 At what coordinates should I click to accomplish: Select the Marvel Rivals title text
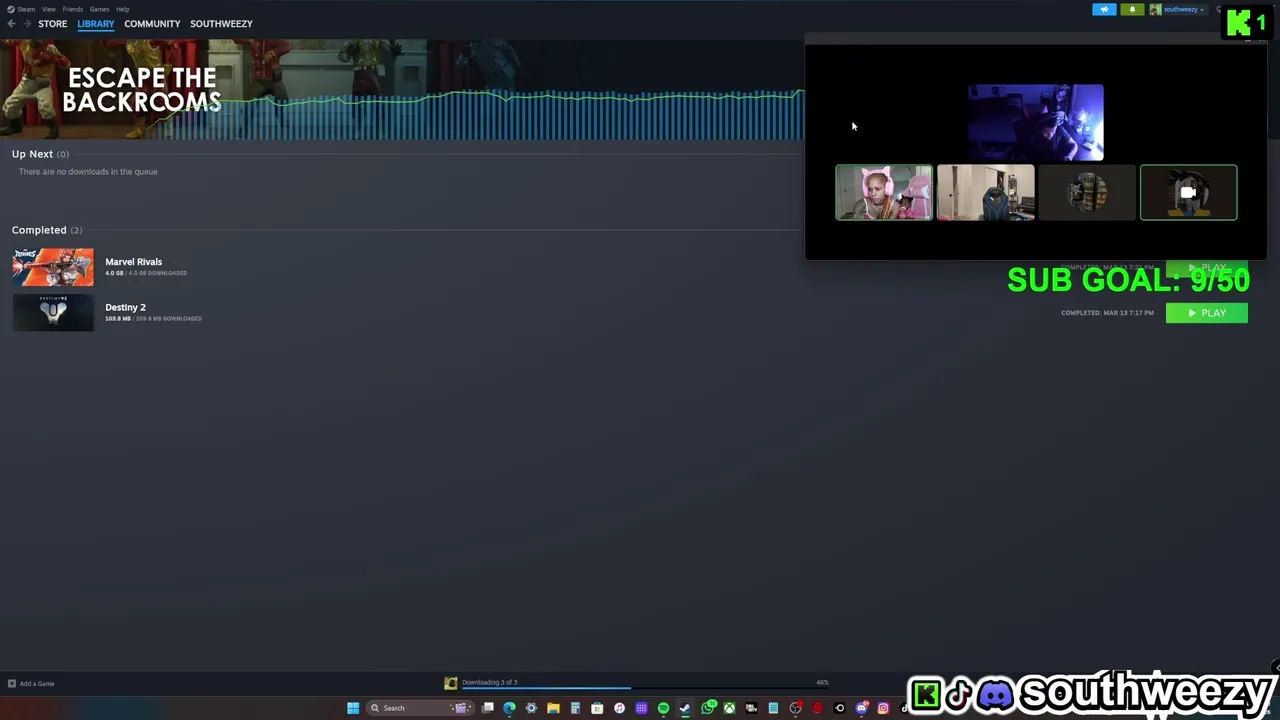[133, 262]
